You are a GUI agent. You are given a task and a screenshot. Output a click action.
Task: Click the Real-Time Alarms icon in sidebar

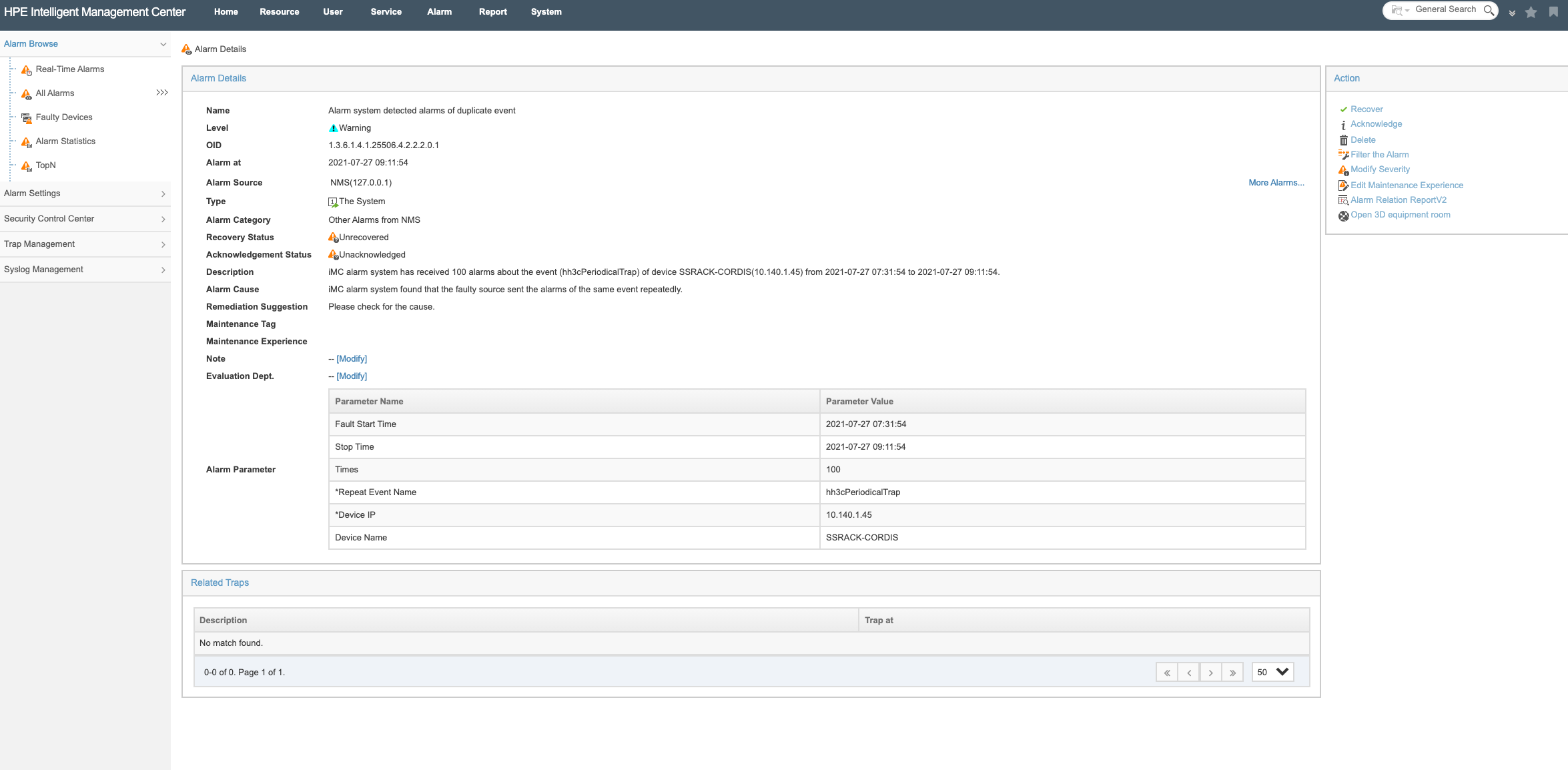27,70
